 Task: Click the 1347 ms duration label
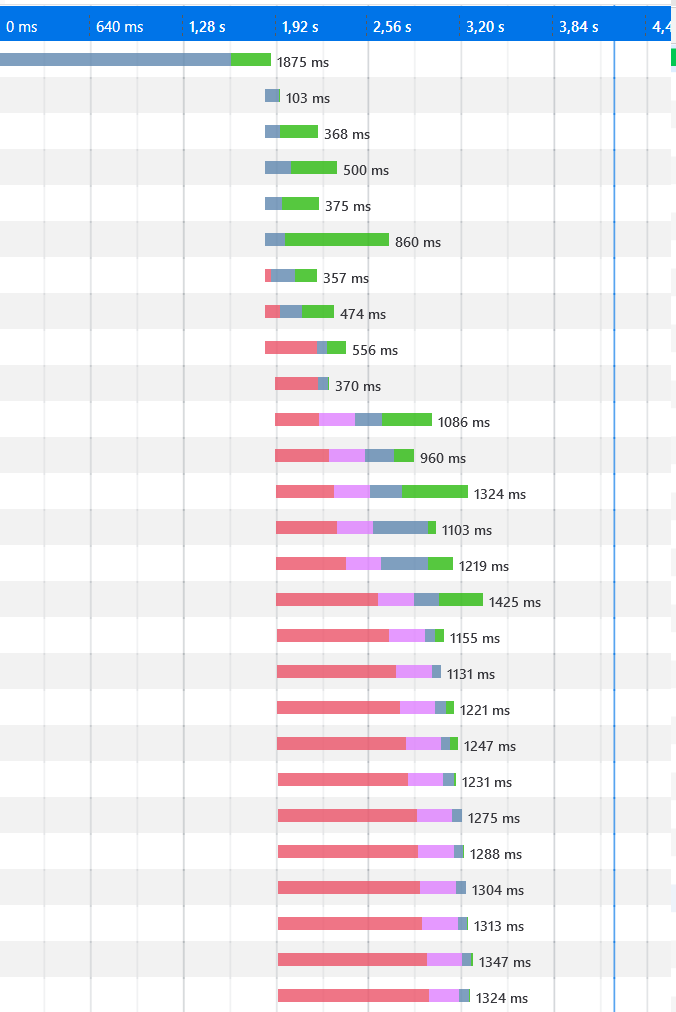click(504, 962)
